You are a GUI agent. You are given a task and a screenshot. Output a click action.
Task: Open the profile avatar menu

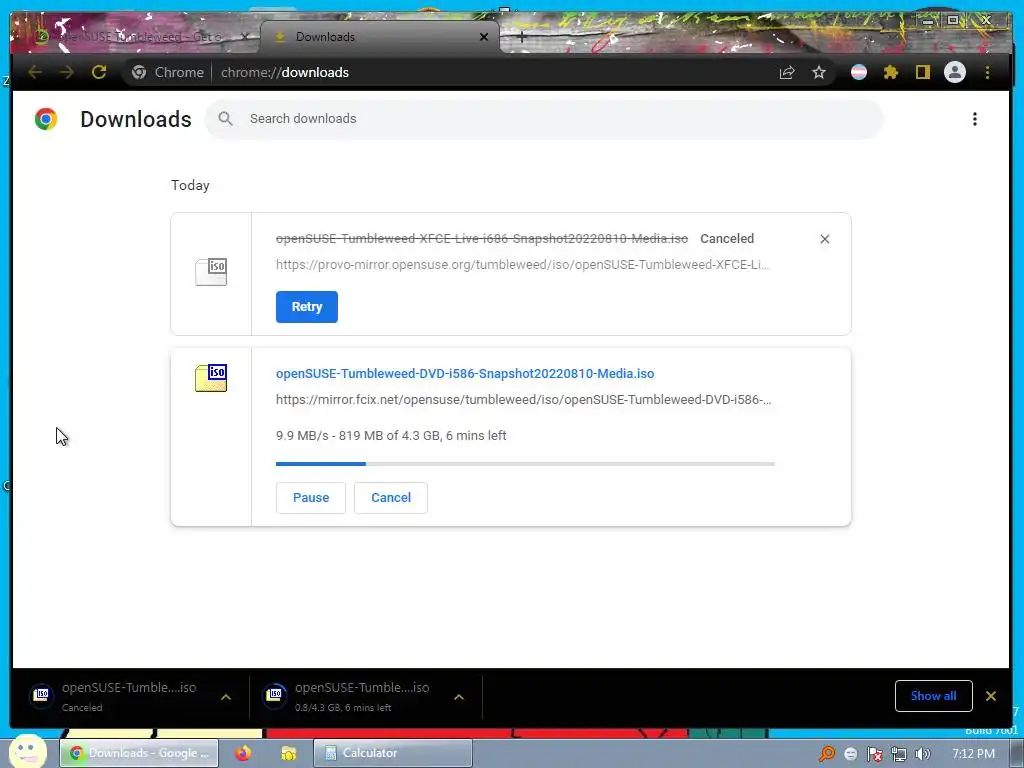pyautogui.click(x=955, y=72)
